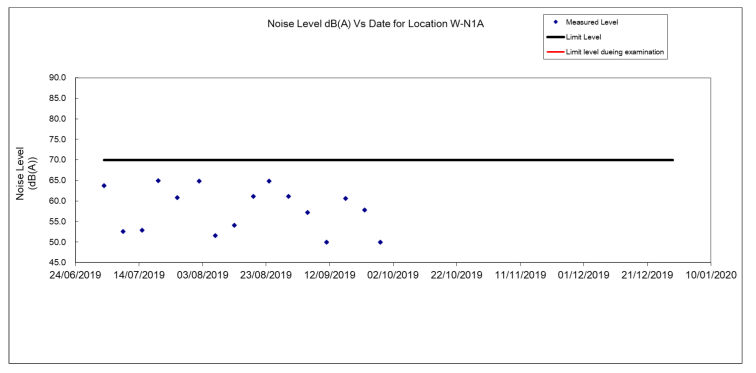Click the 45.0 y-axis label
The image size is (756, 373).
tap(62, 263)
